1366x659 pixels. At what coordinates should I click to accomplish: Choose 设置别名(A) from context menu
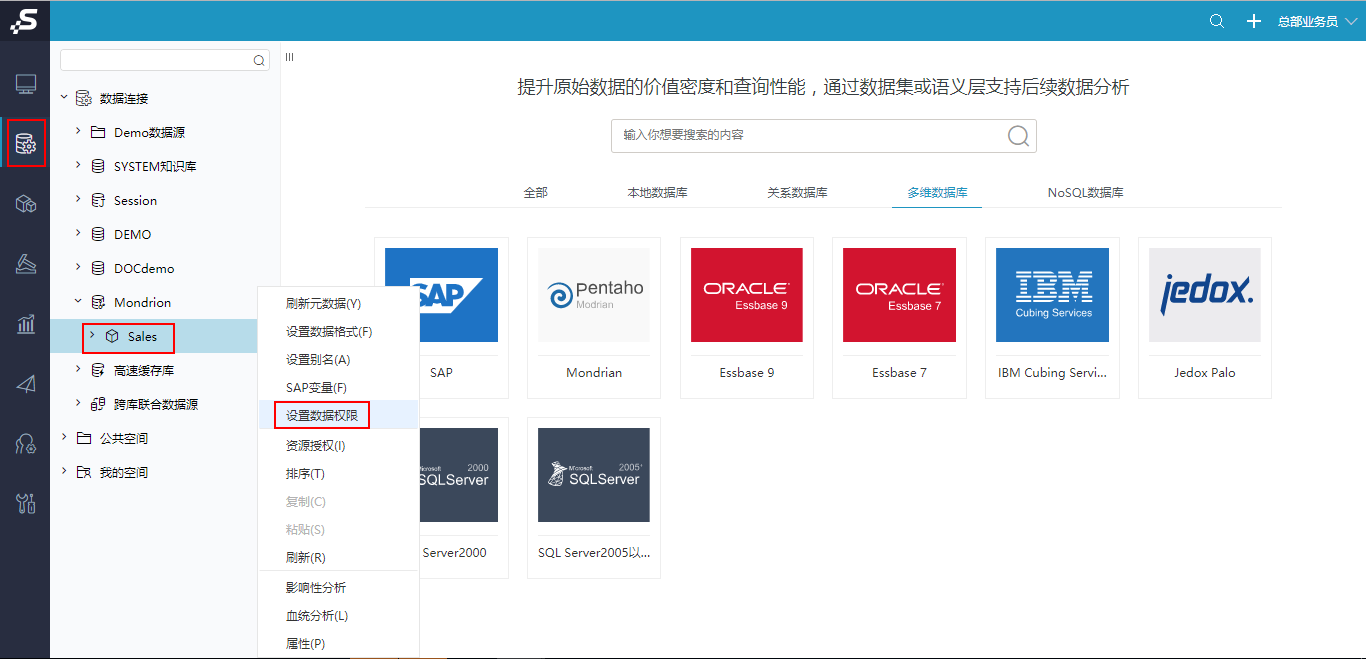pyautogui.click(x=338, y=359)
